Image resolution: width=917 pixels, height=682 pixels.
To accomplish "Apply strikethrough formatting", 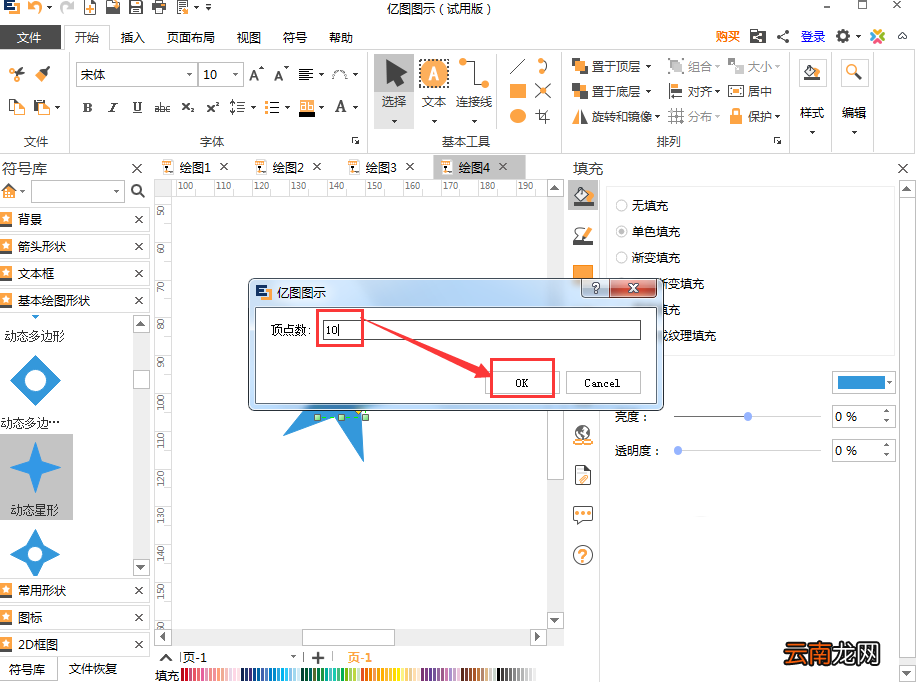I will 162,108.
